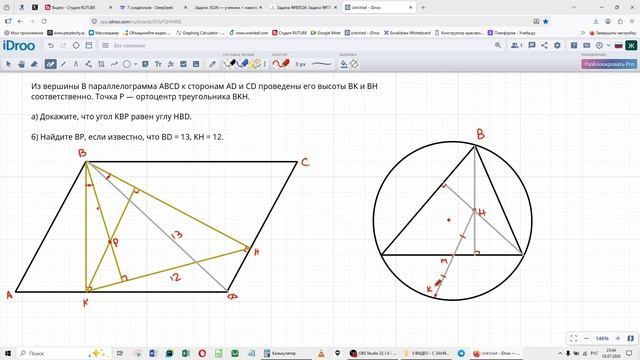Select the compass tool
The image size is (640, 360).
point(76,64)
